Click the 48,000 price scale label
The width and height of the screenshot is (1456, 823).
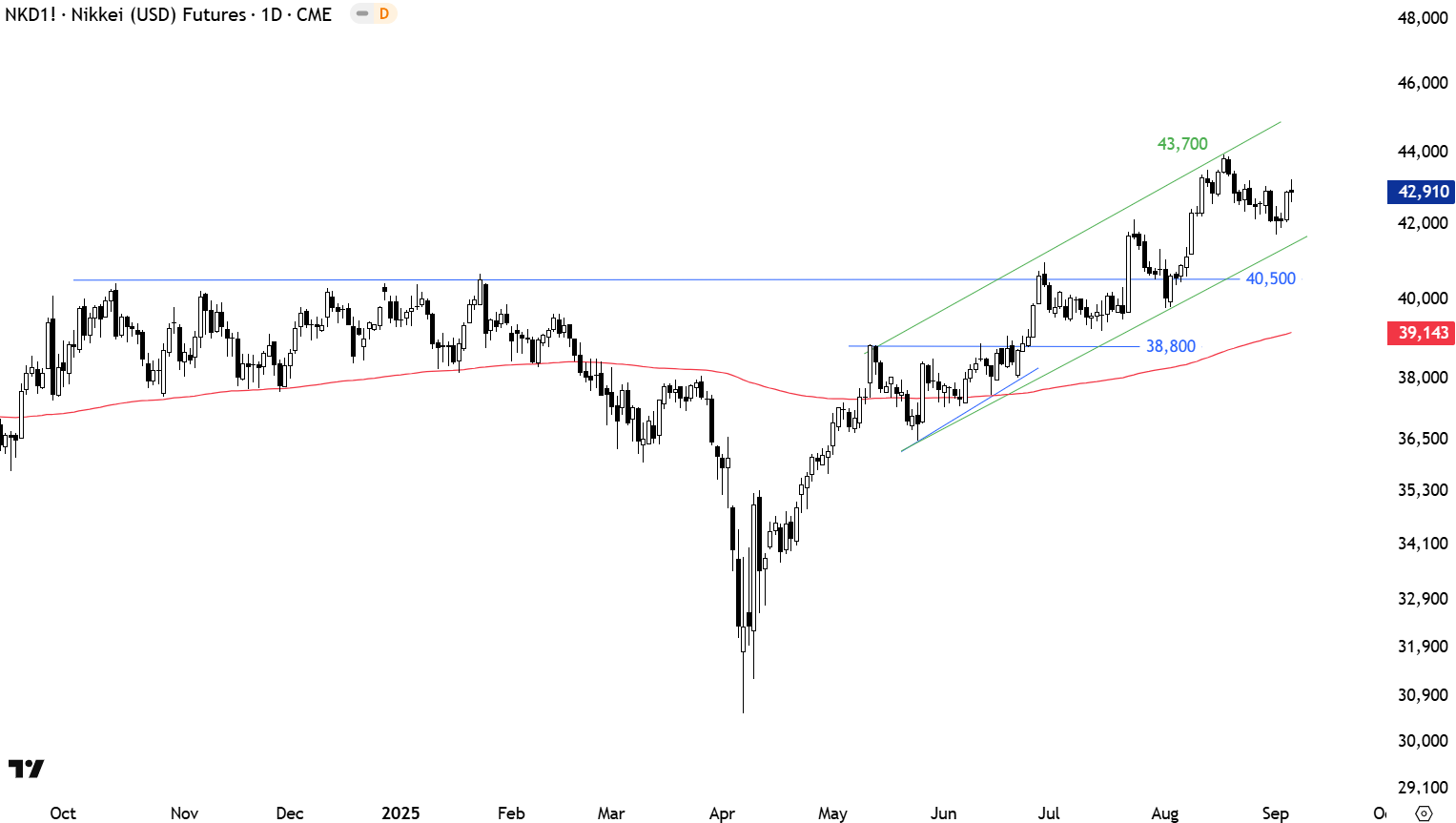(1422, 18)
